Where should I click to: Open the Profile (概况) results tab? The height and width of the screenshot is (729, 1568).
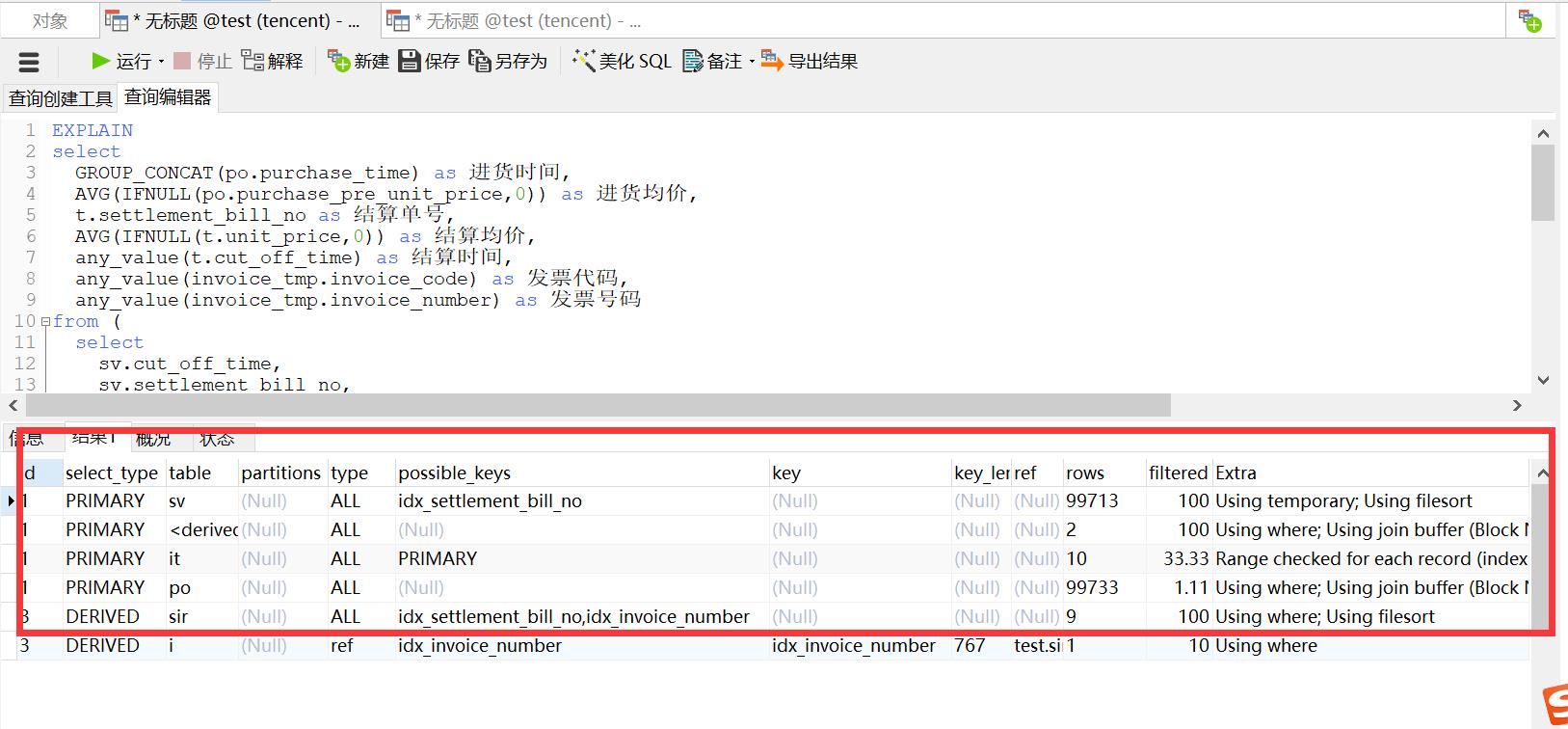[x=153, y=439]
